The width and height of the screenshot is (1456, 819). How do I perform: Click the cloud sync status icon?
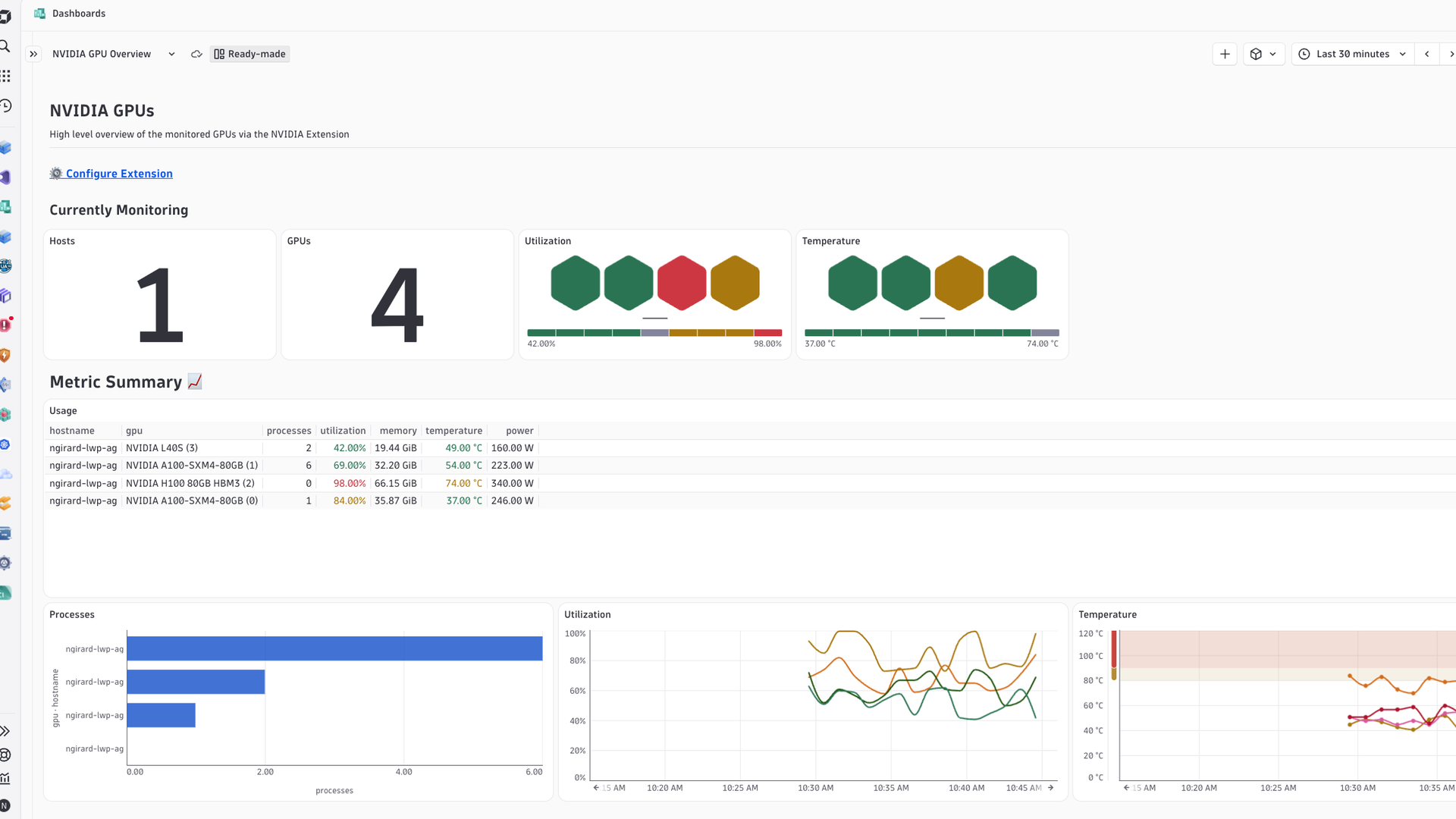click(196, 54)
